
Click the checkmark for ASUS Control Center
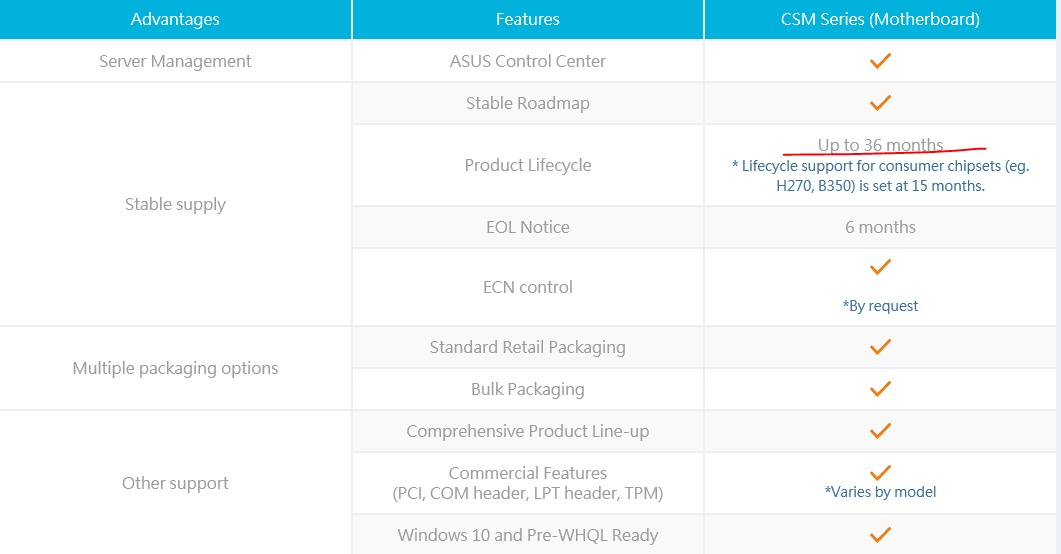(880, 61)
